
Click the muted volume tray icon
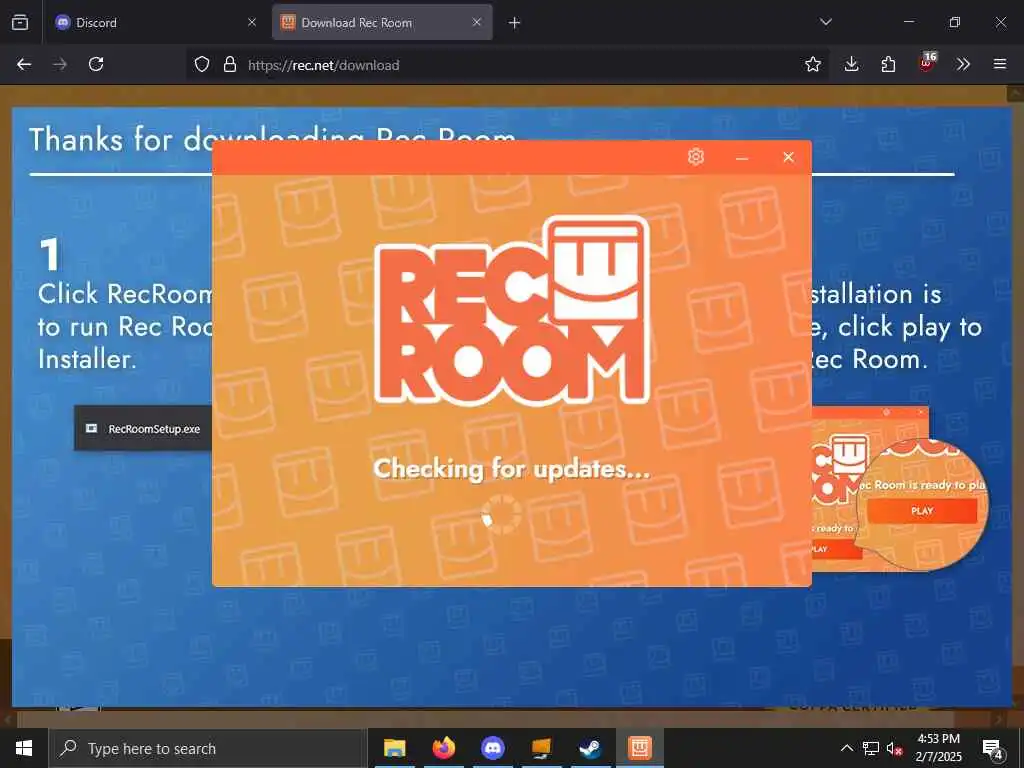coord(895,748)
